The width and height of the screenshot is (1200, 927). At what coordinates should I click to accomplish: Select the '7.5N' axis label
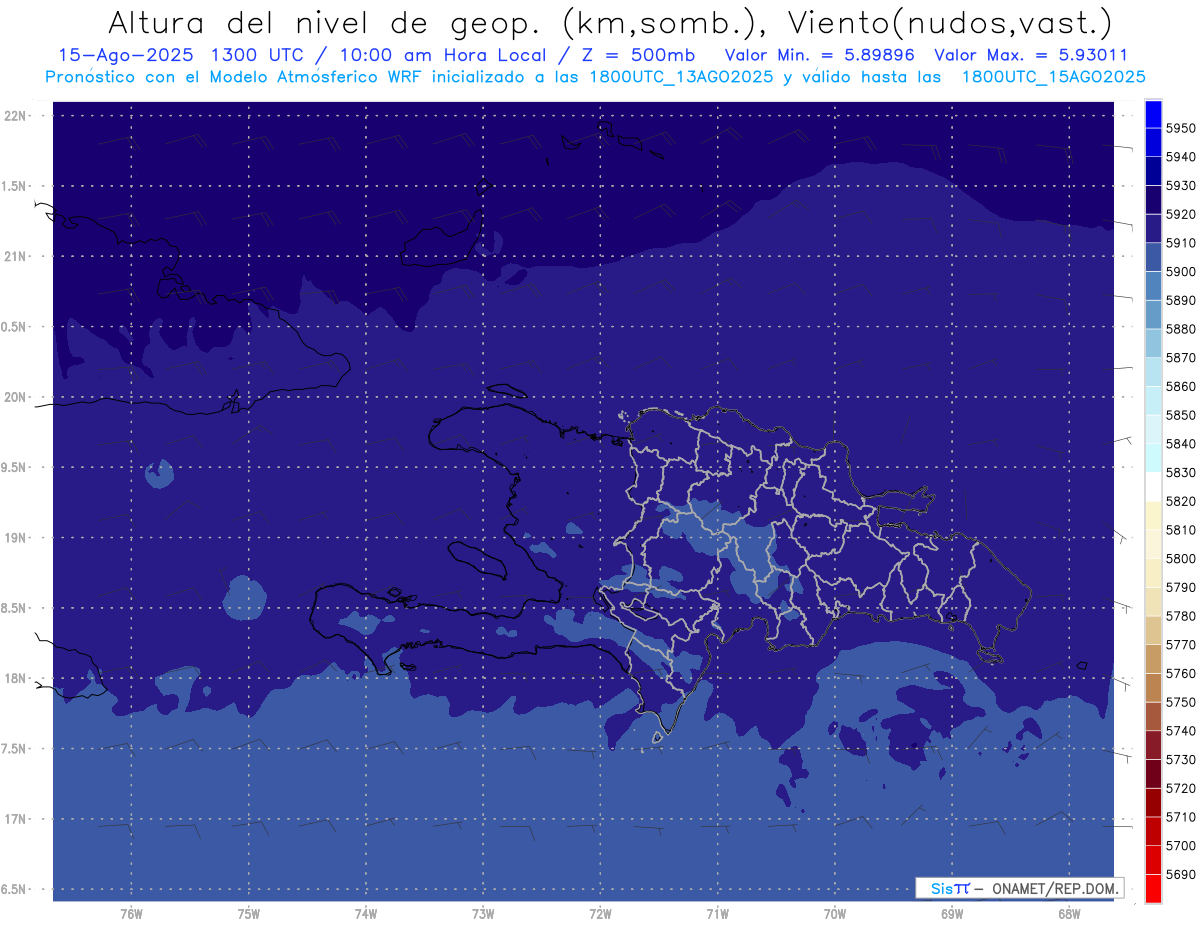click(16, 749)
